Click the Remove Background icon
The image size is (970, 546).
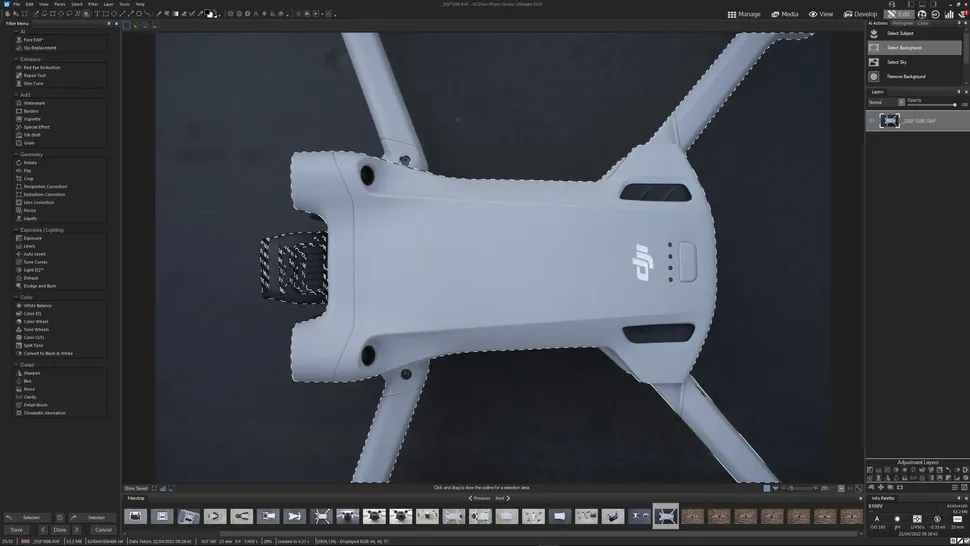(x=874, y=76)
